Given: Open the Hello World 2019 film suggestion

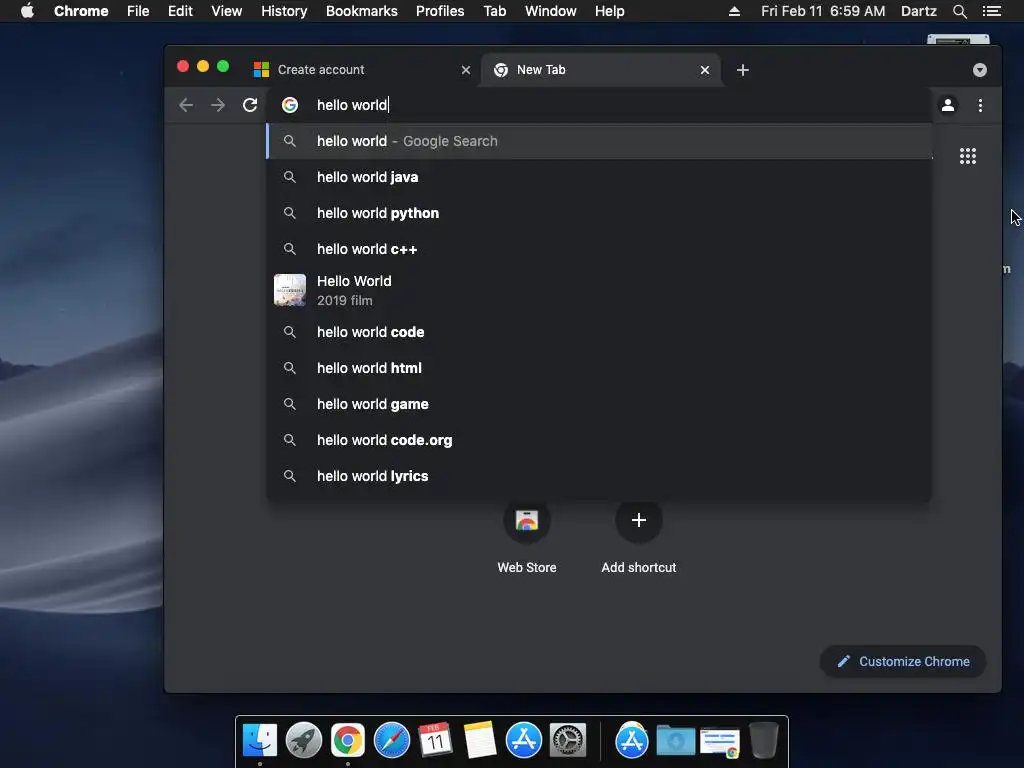Looking at the screenshot, I should coord(600,290).
